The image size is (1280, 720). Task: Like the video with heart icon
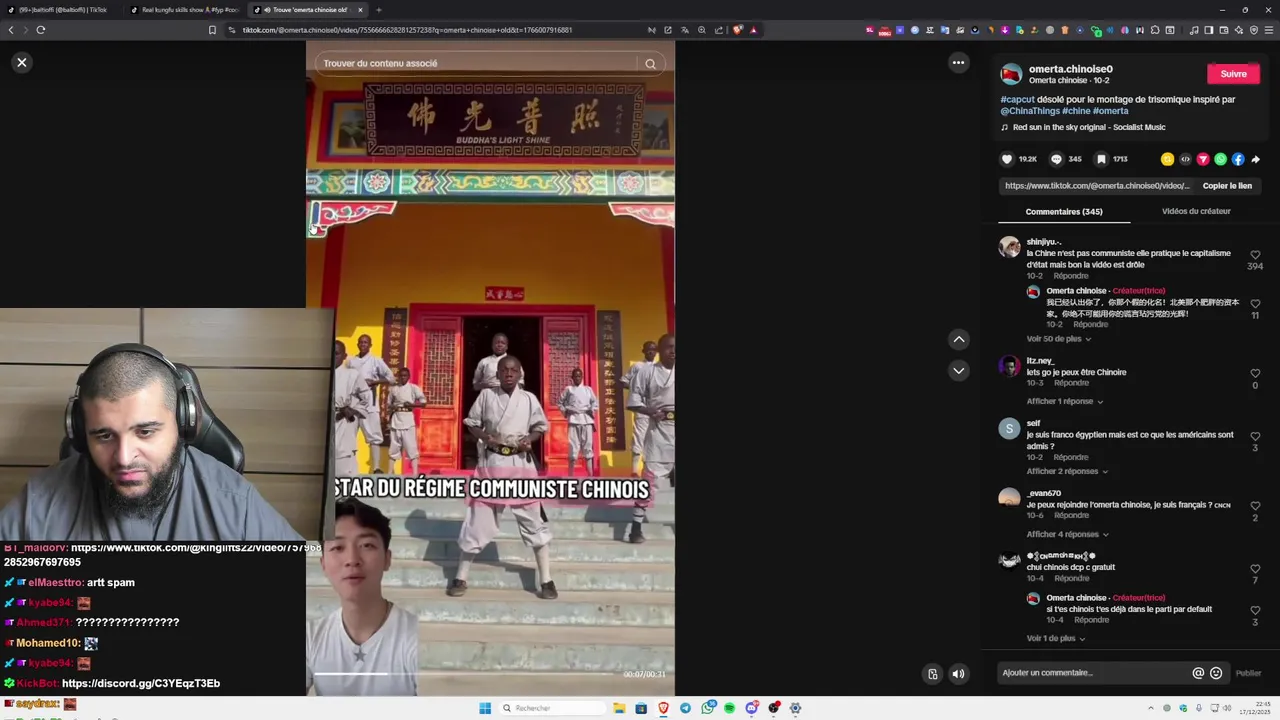(x=1007, y=159)
